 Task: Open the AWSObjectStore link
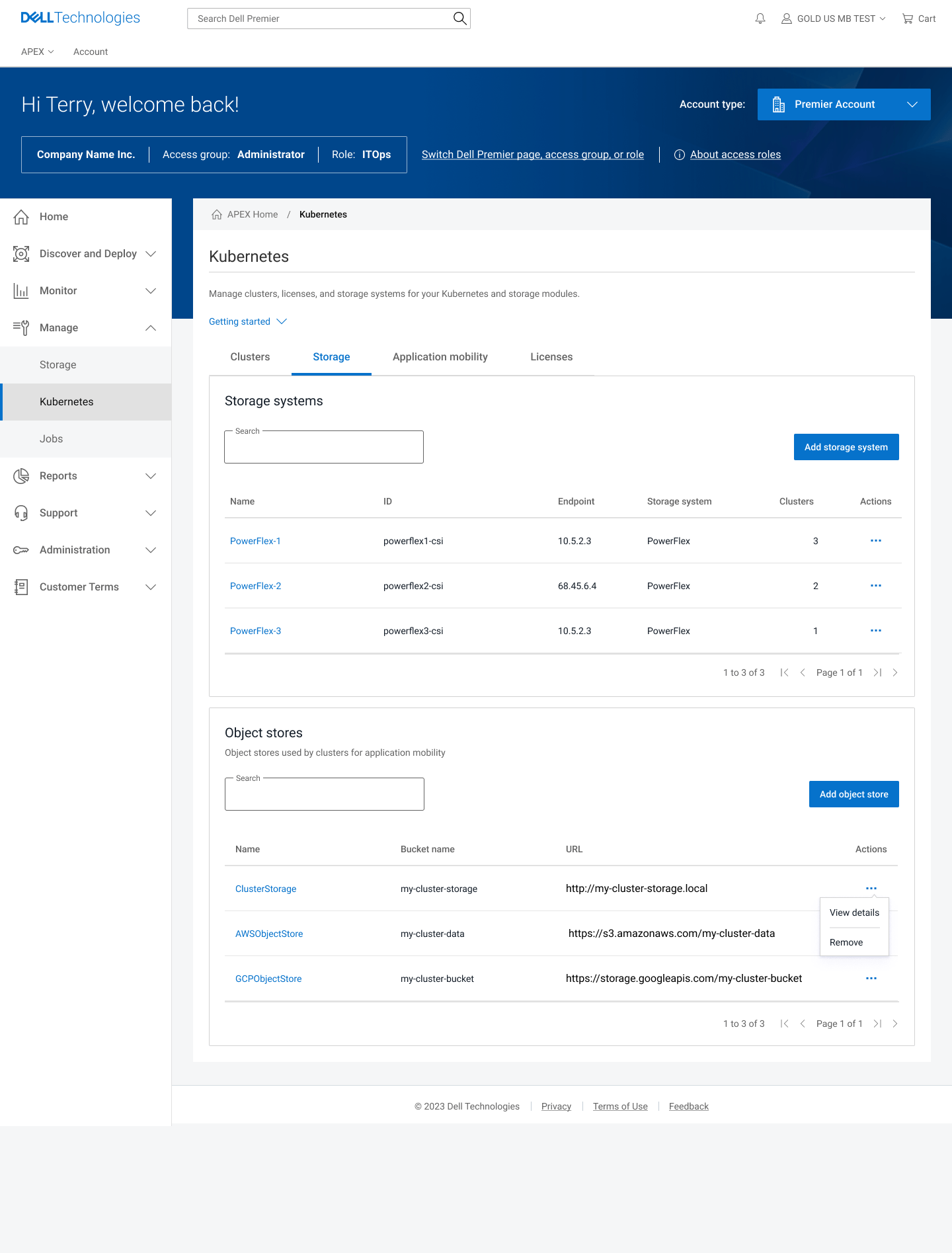coord(269,934)
